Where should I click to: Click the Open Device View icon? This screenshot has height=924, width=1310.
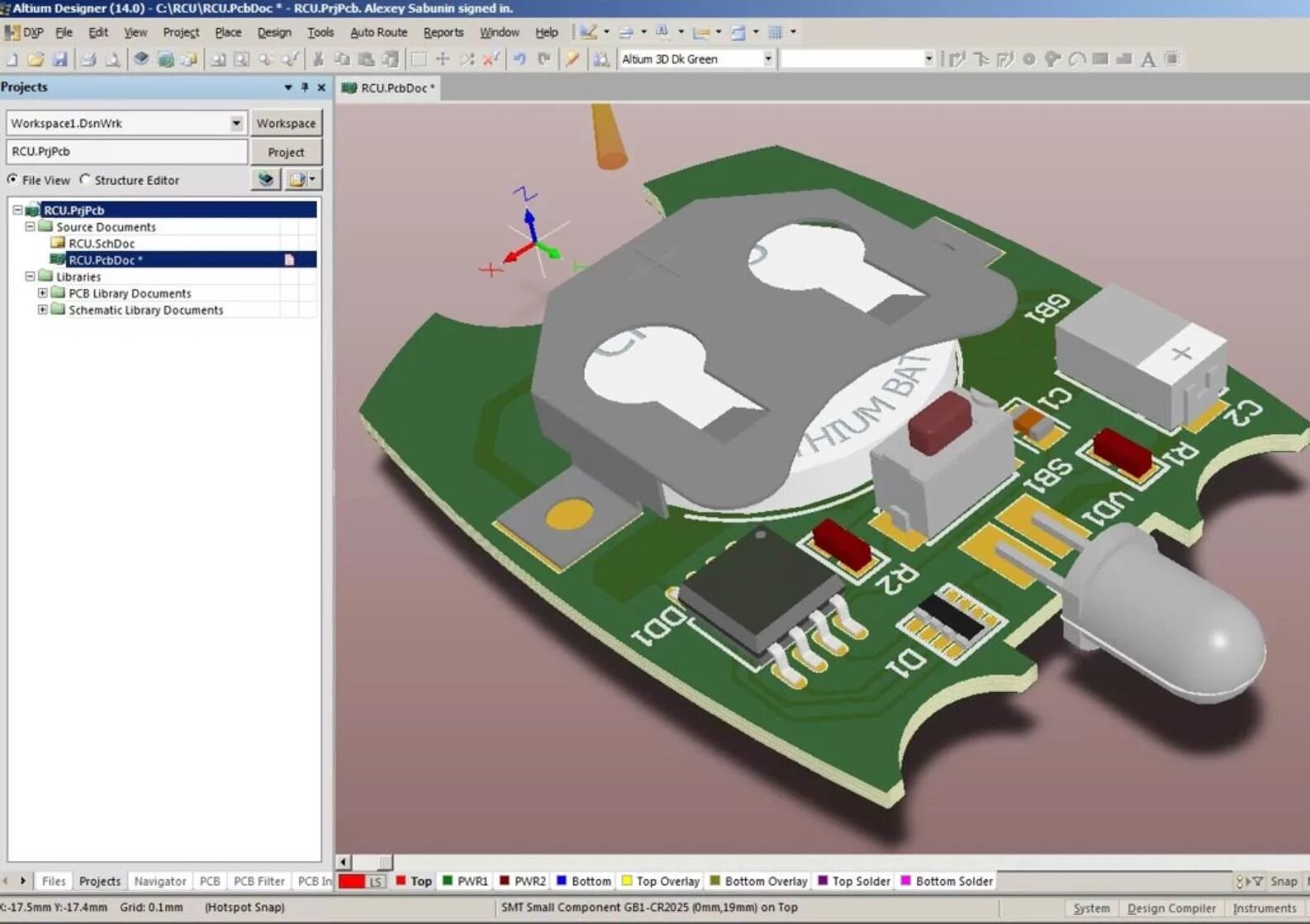tap(141, 59)
